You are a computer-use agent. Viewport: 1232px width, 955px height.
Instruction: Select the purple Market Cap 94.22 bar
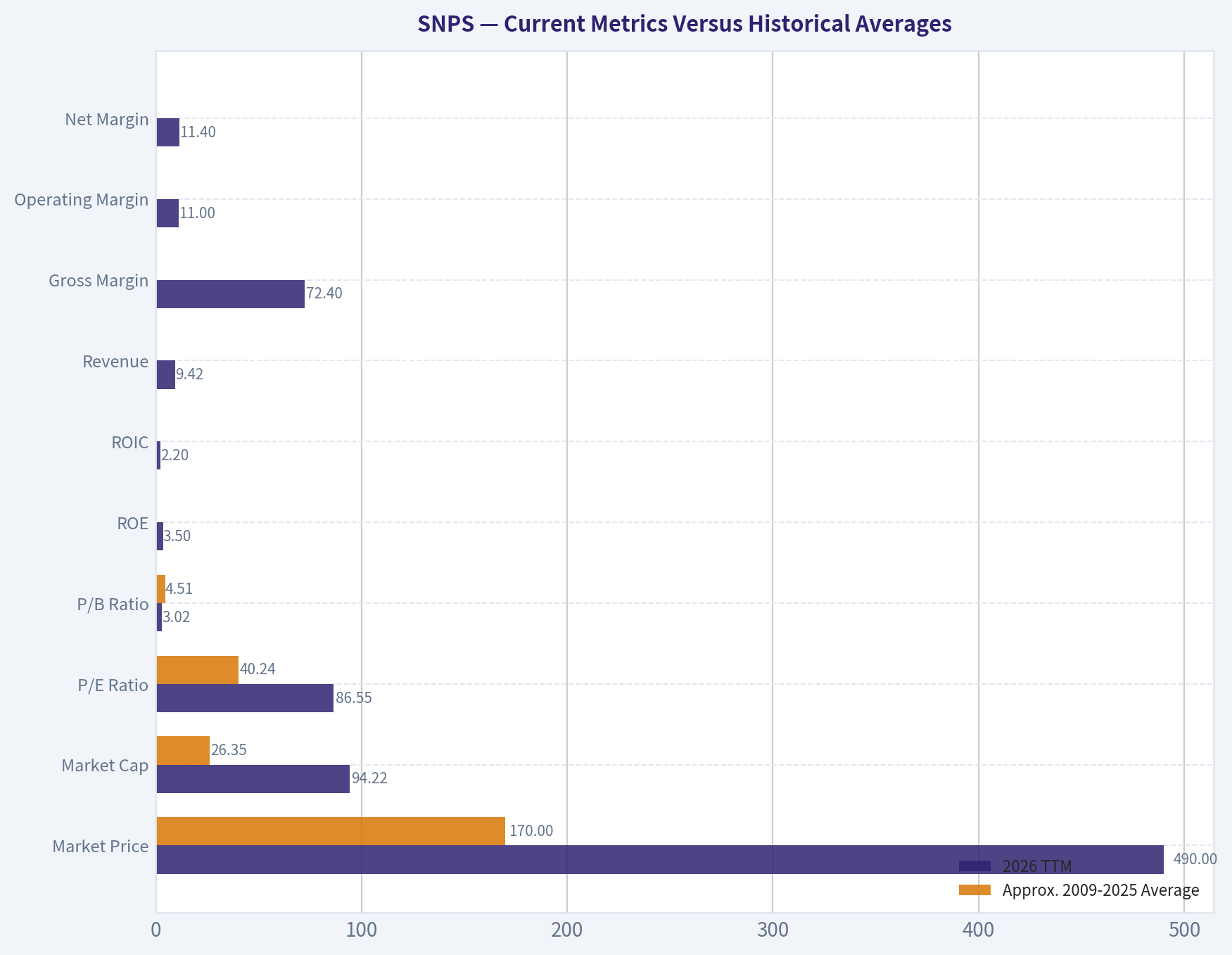[253, 779]
